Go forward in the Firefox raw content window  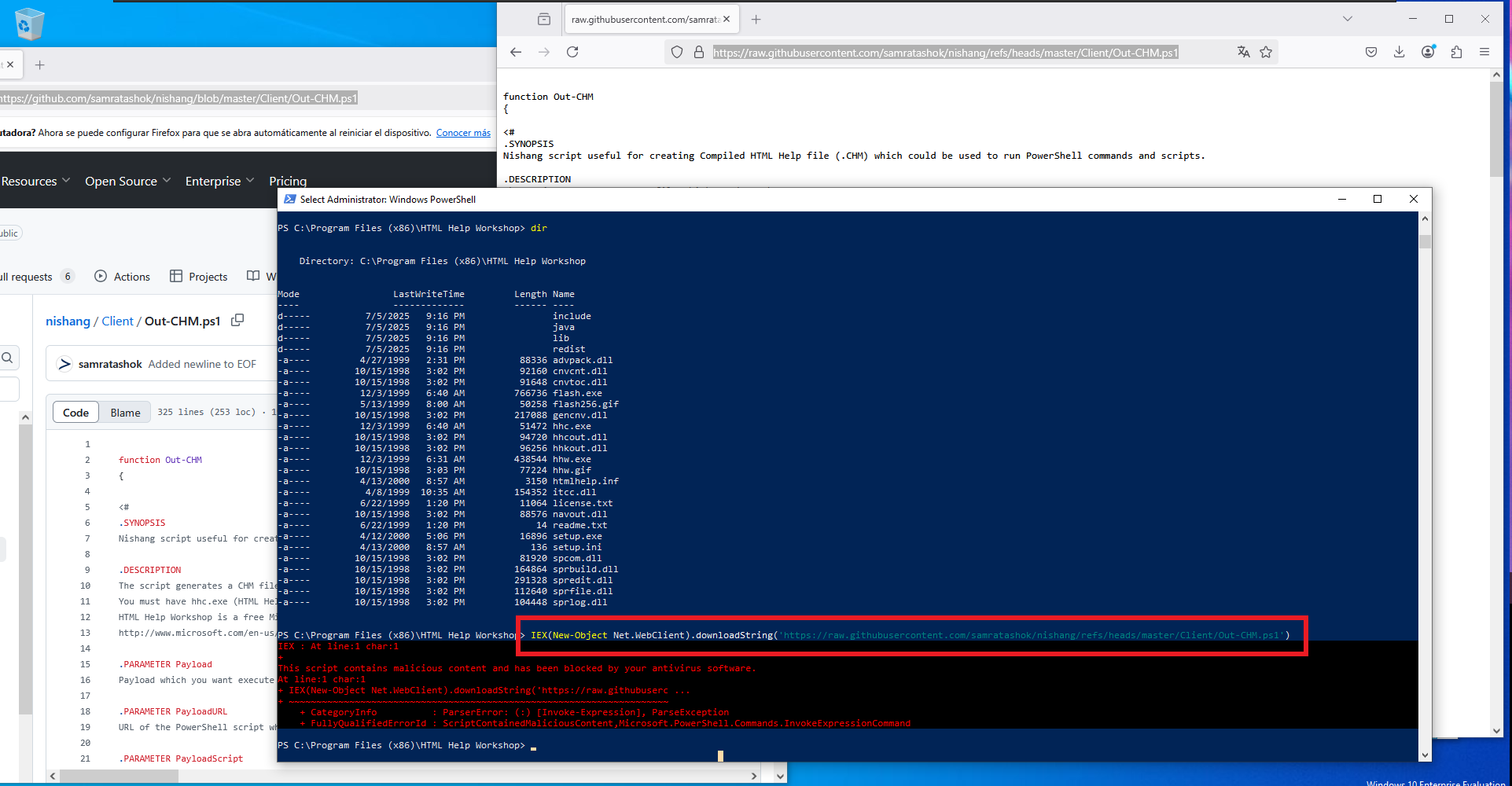click(544, 52)
